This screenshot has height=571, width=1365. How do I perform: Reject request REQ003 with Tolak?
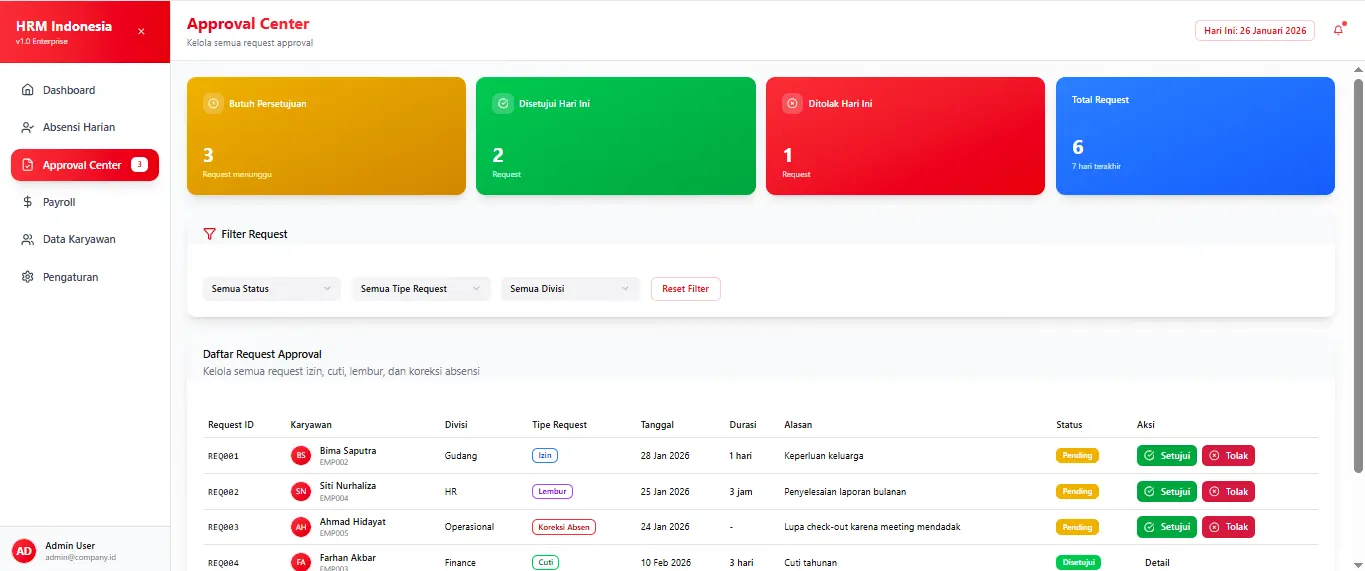[1228, 527]
